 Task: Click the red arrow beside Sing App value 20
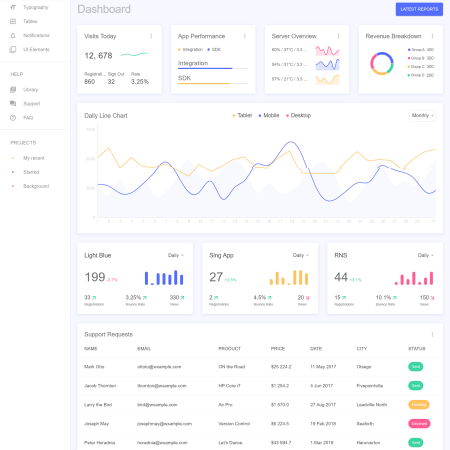coord(307,298)
